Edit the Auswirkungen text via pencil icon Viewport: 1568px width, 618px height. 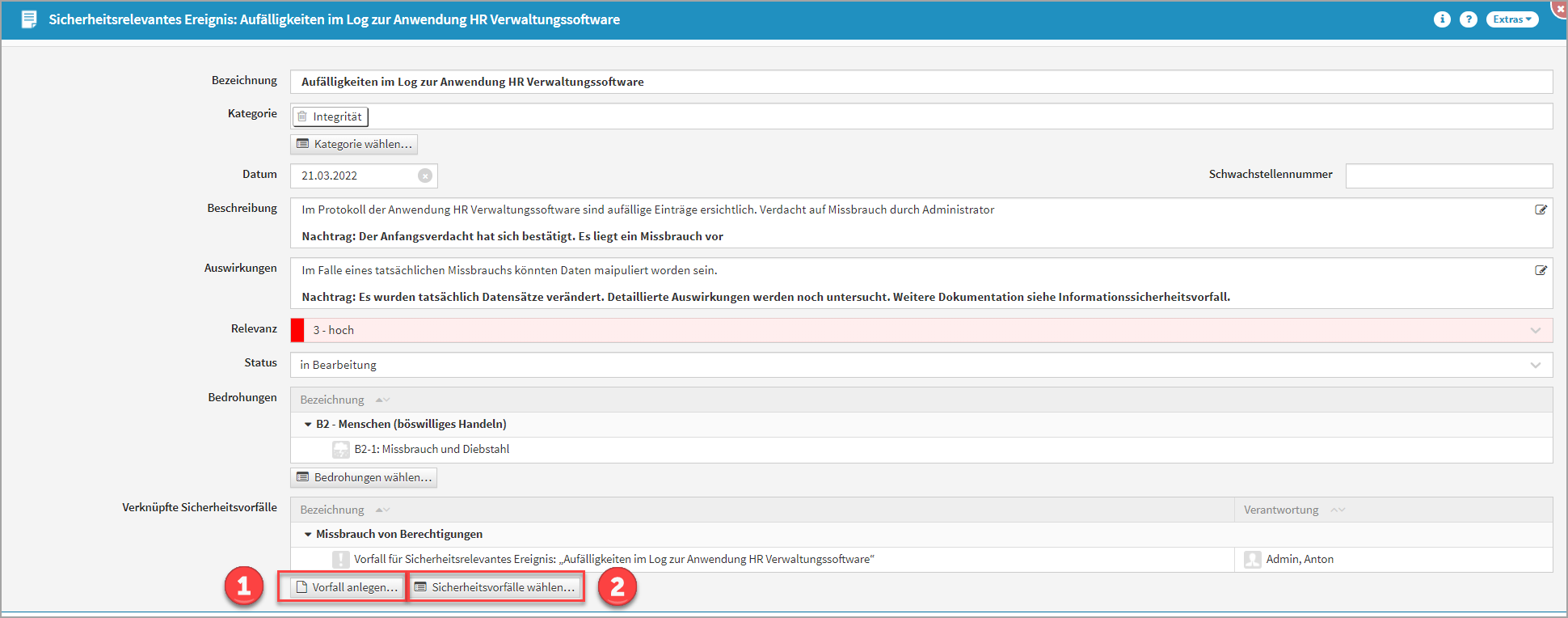pos(1541,270)
